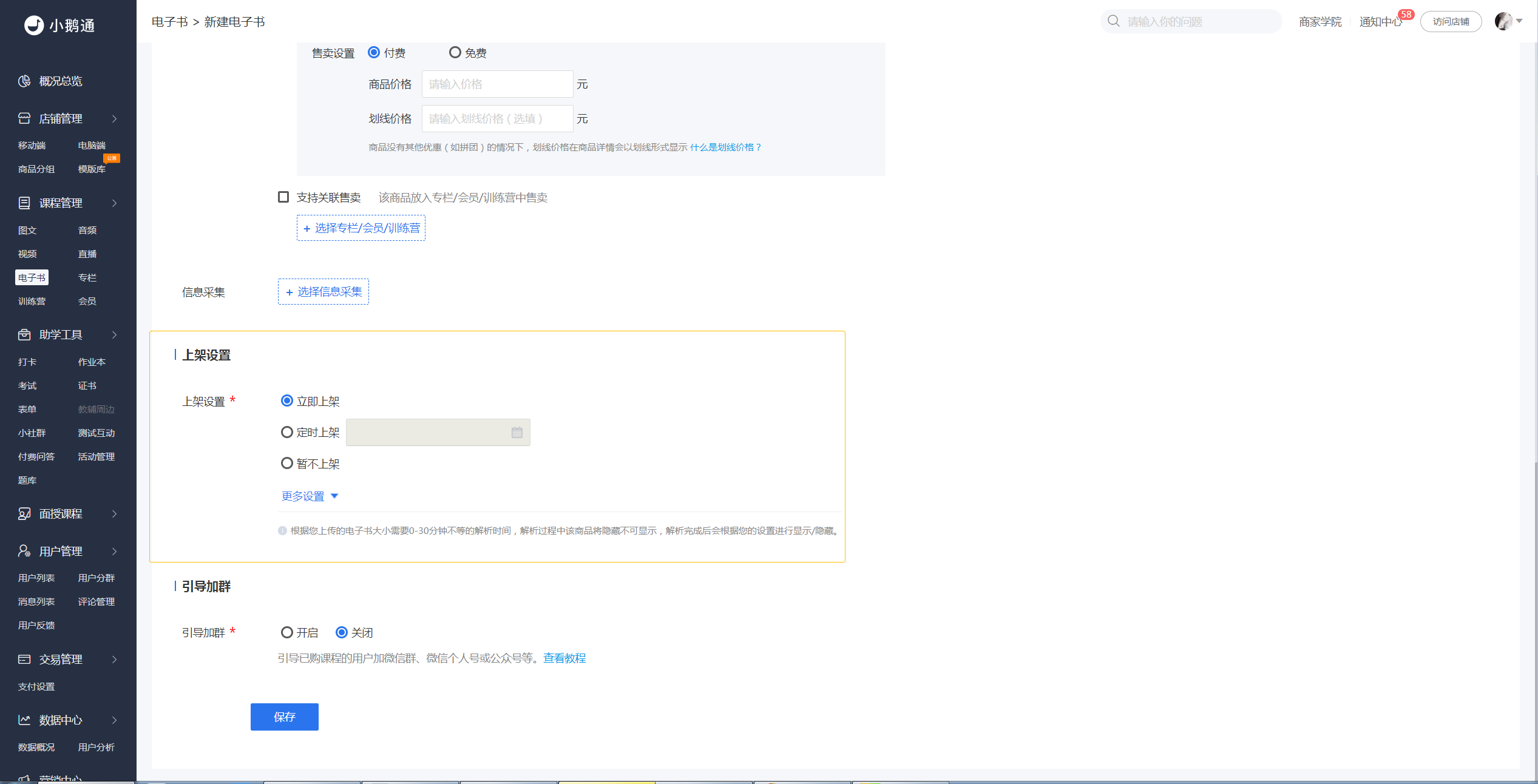
Task: Open the 查看教程 link
Action: tap(564, 658)
